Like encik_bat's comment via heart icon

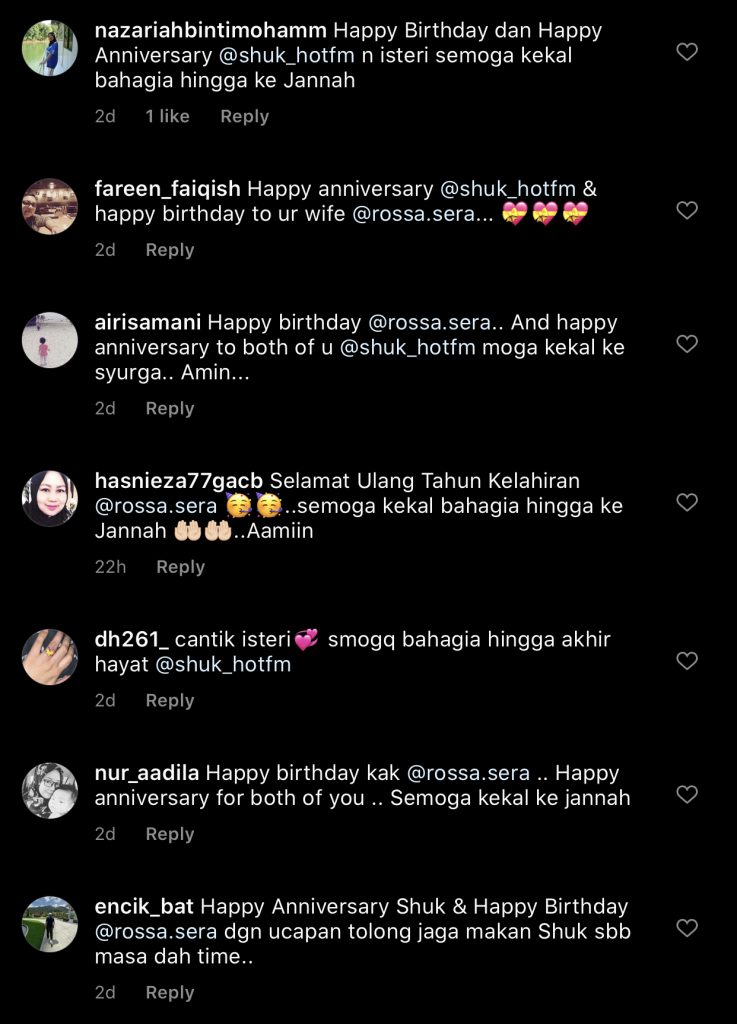687,928
